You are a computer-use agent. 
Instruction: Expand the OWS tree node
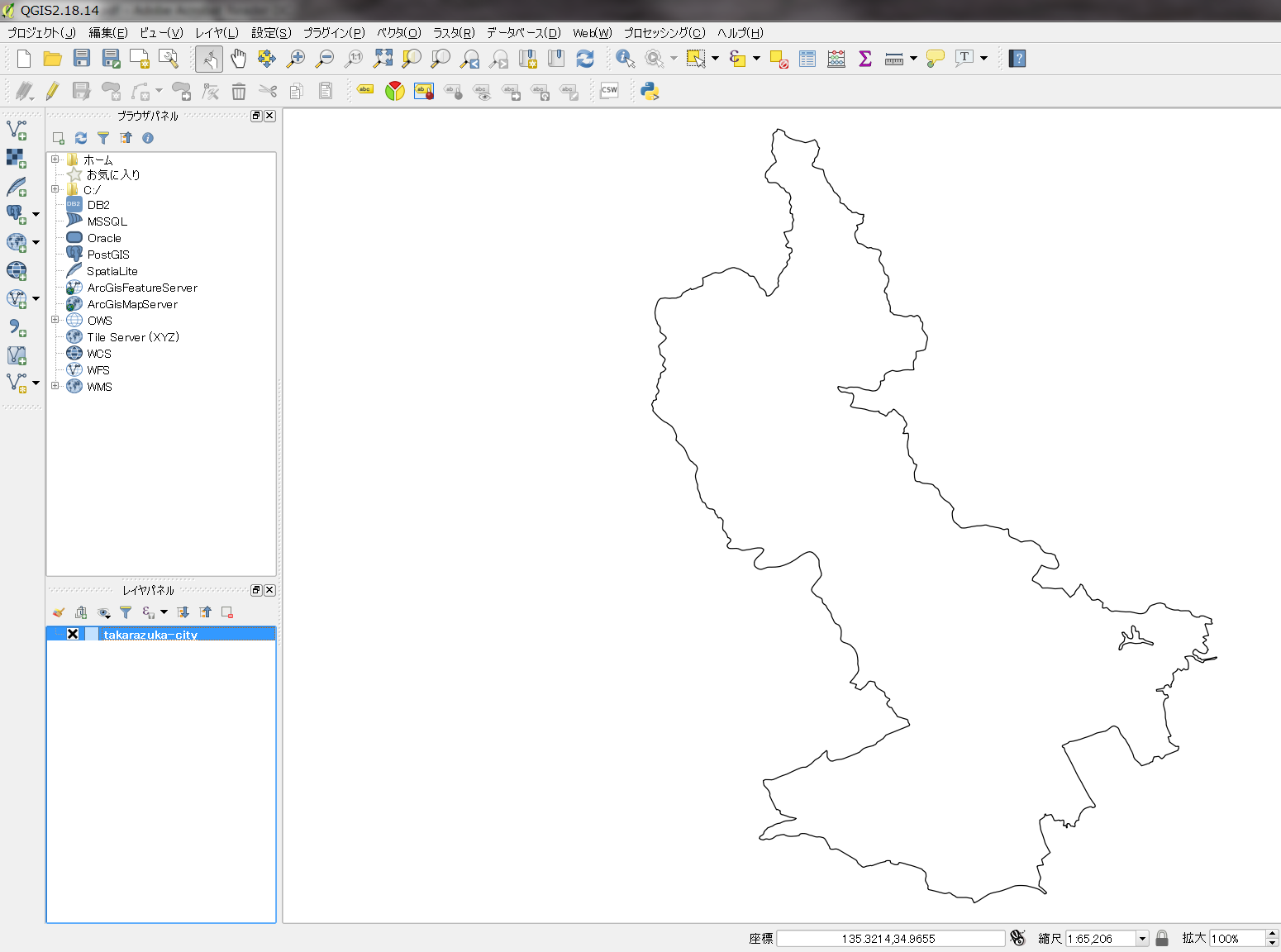click(55, 320)
